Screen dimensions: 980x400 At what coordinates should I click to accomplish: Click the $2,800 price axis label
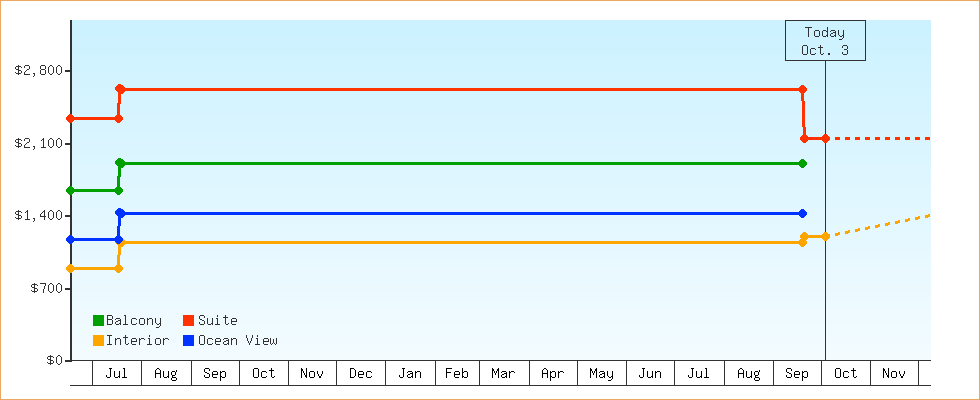pyautogui.click(x=38, y=70)
